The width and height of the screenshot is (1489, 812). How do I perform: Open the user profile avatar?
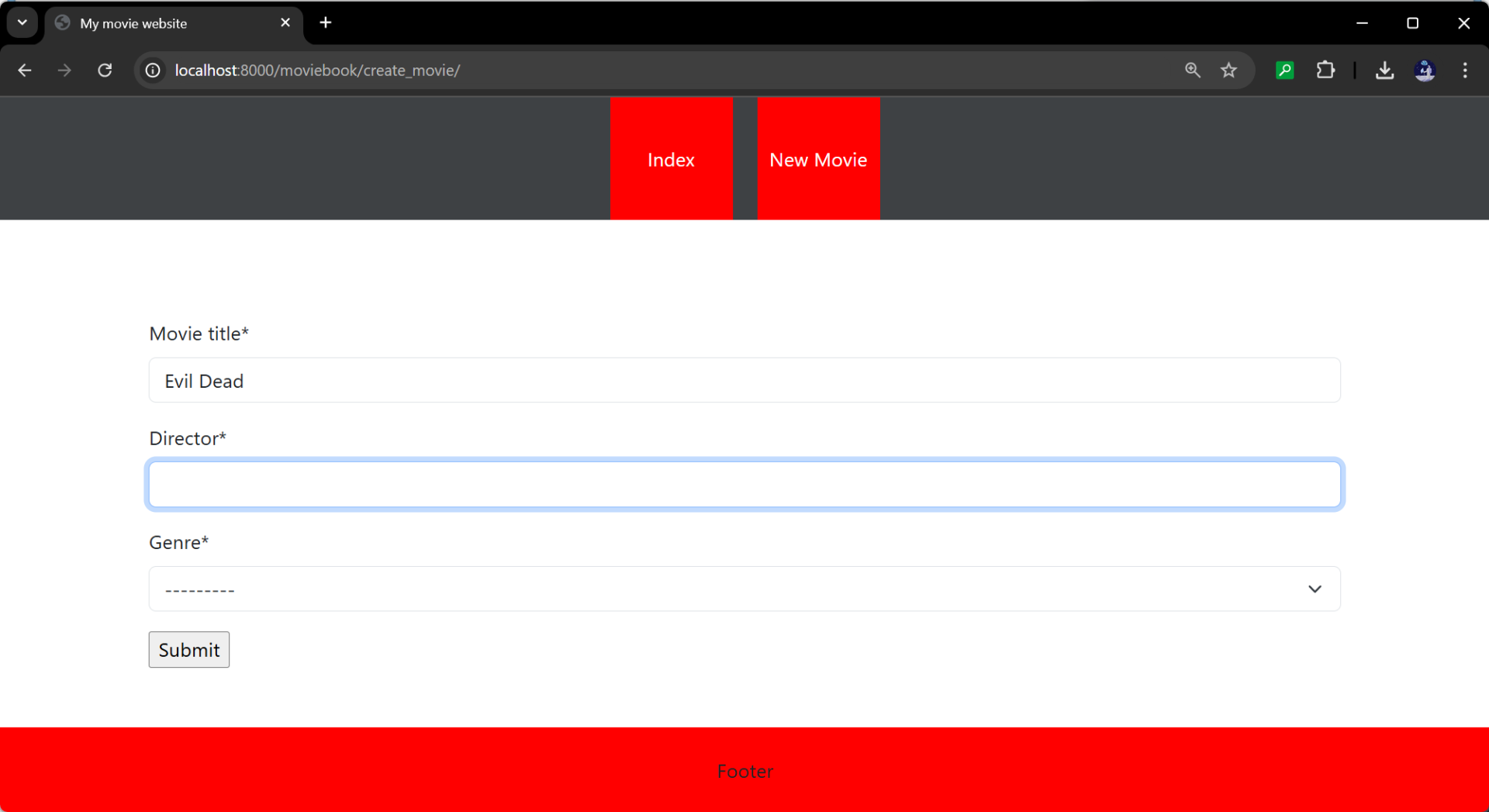1425,71
